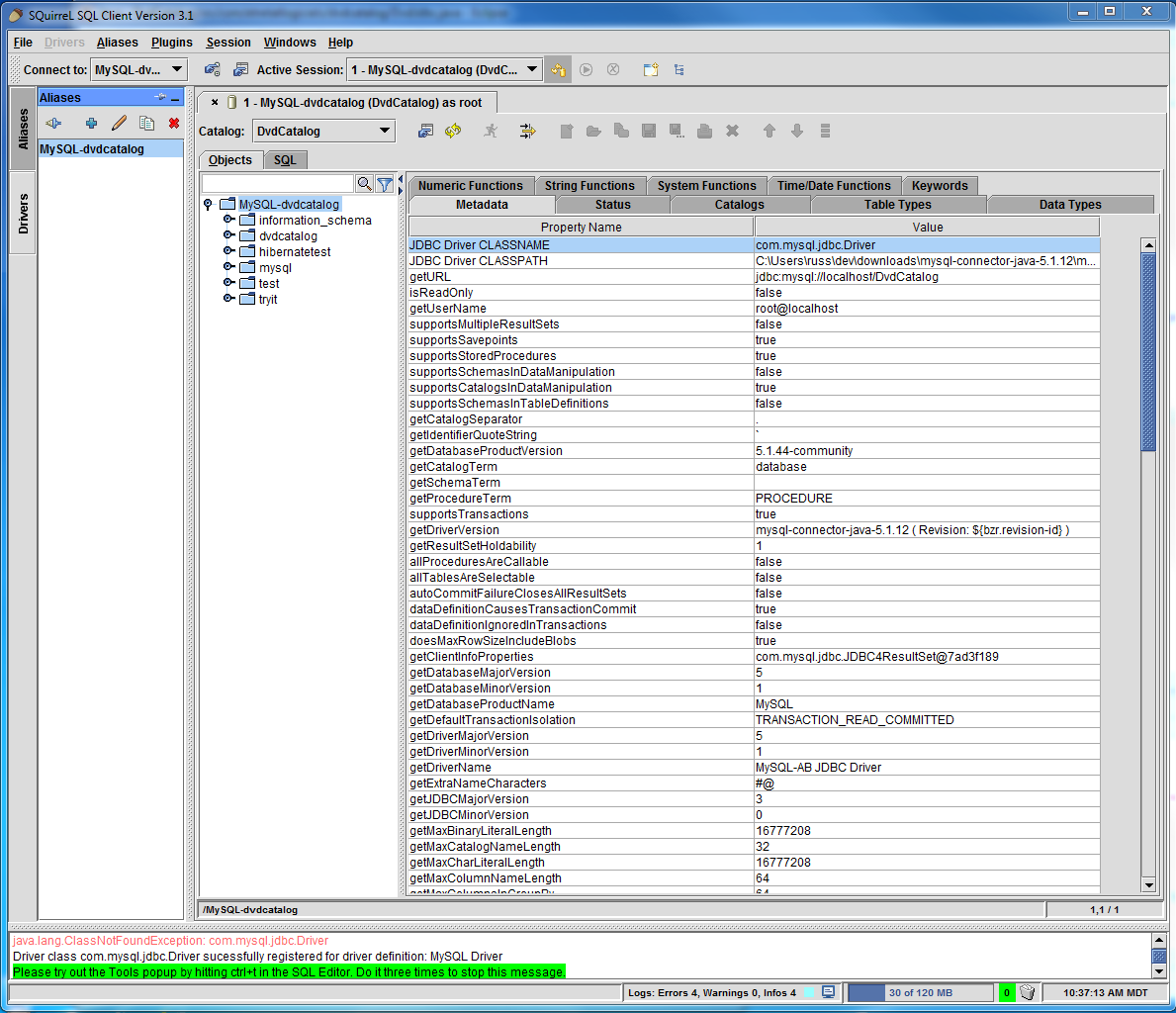Open the Session menu
This screenshot has height=1013, width=1176.
(228, 42)
